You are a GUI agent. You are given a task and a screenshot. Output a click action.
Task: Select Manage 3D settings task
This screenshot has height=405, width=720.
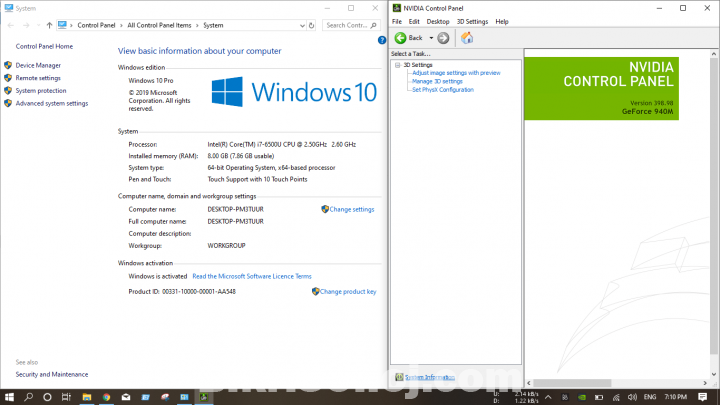[437, 81]
